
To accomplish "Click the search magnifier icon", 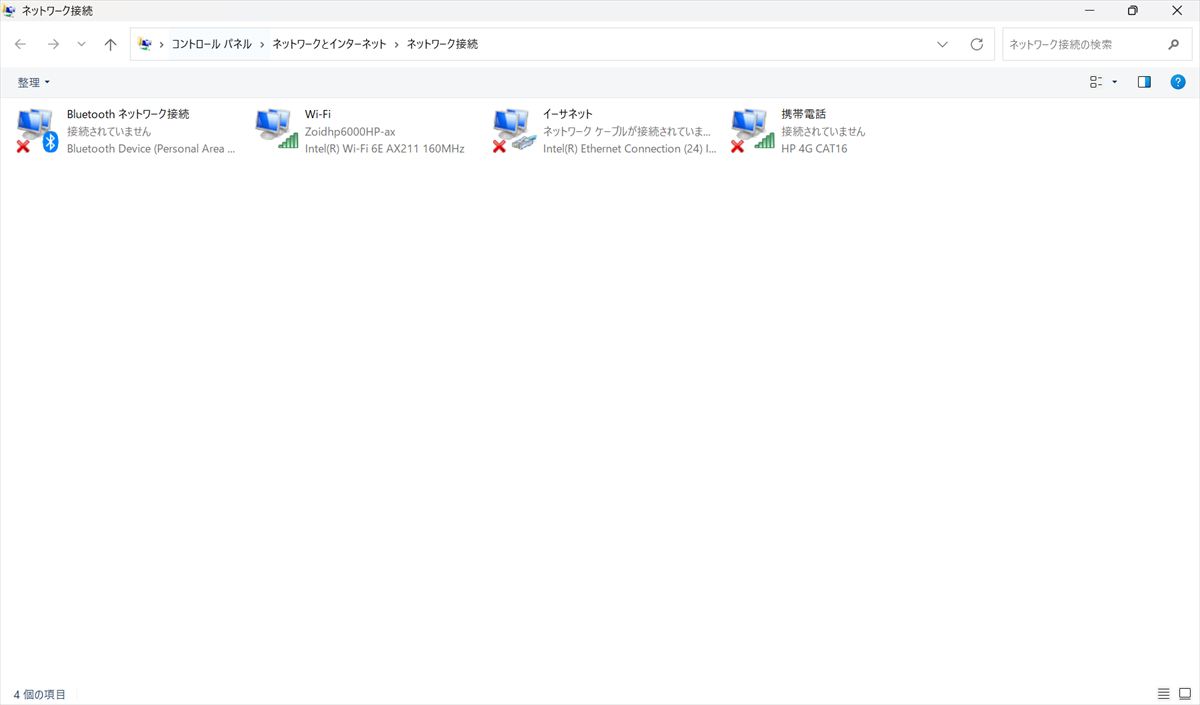I will click(1173, 44).
